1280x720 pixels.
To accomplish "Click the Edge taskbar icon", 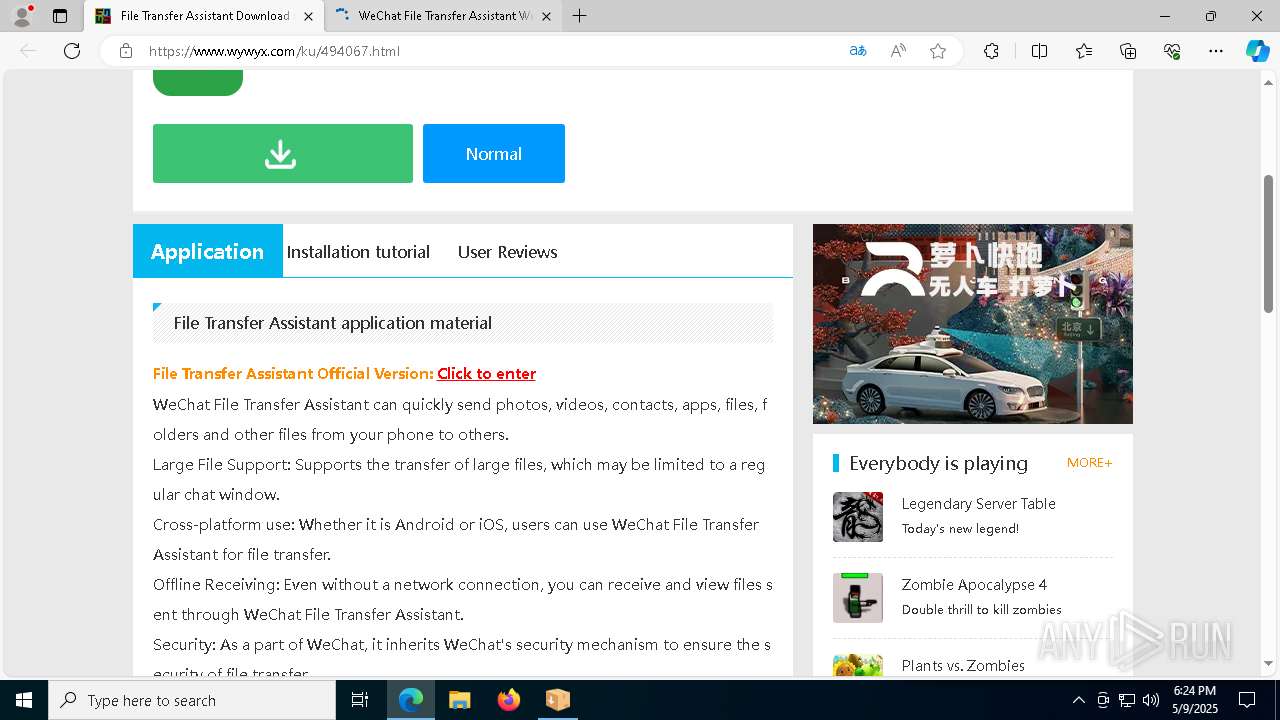I will coord(411,700).
